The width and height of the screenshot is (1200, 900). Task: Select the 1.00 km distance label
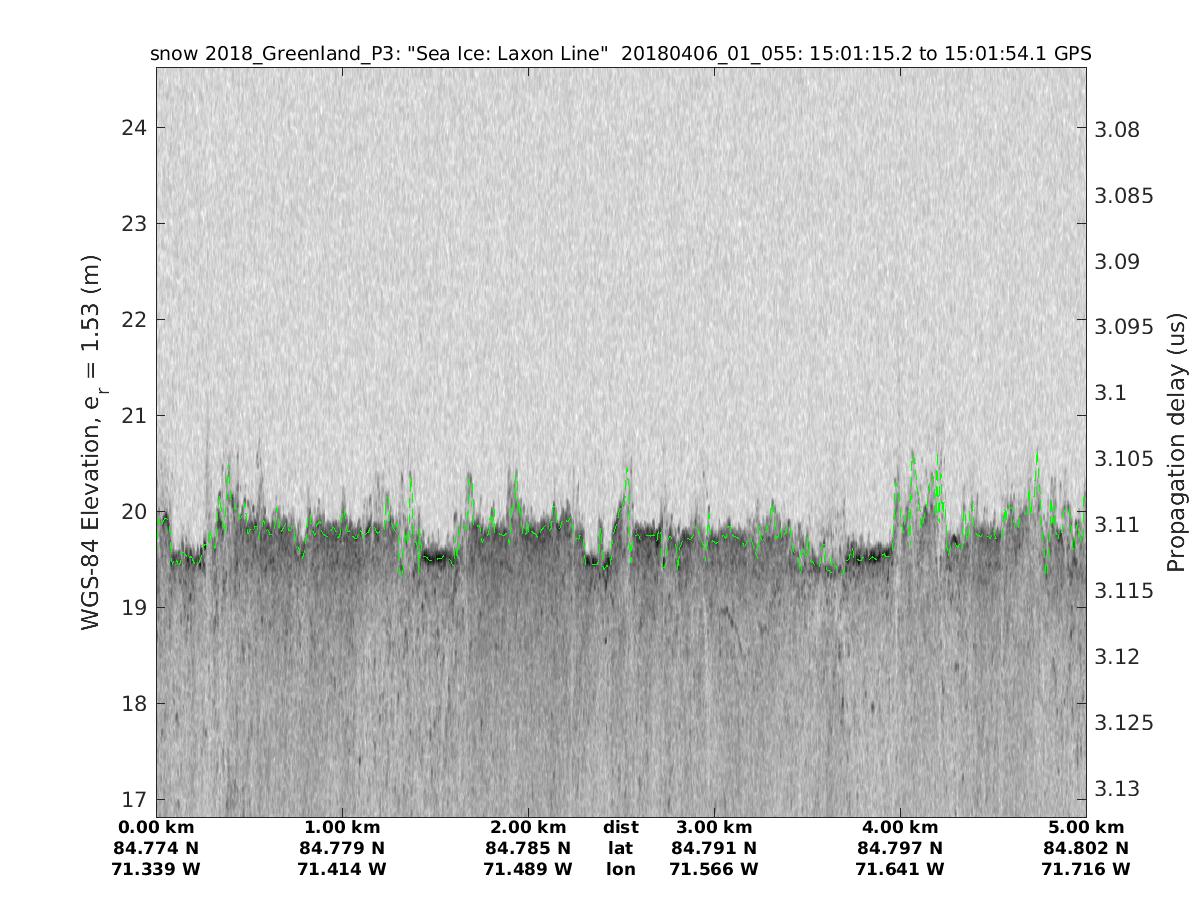[x=342, y=827]
